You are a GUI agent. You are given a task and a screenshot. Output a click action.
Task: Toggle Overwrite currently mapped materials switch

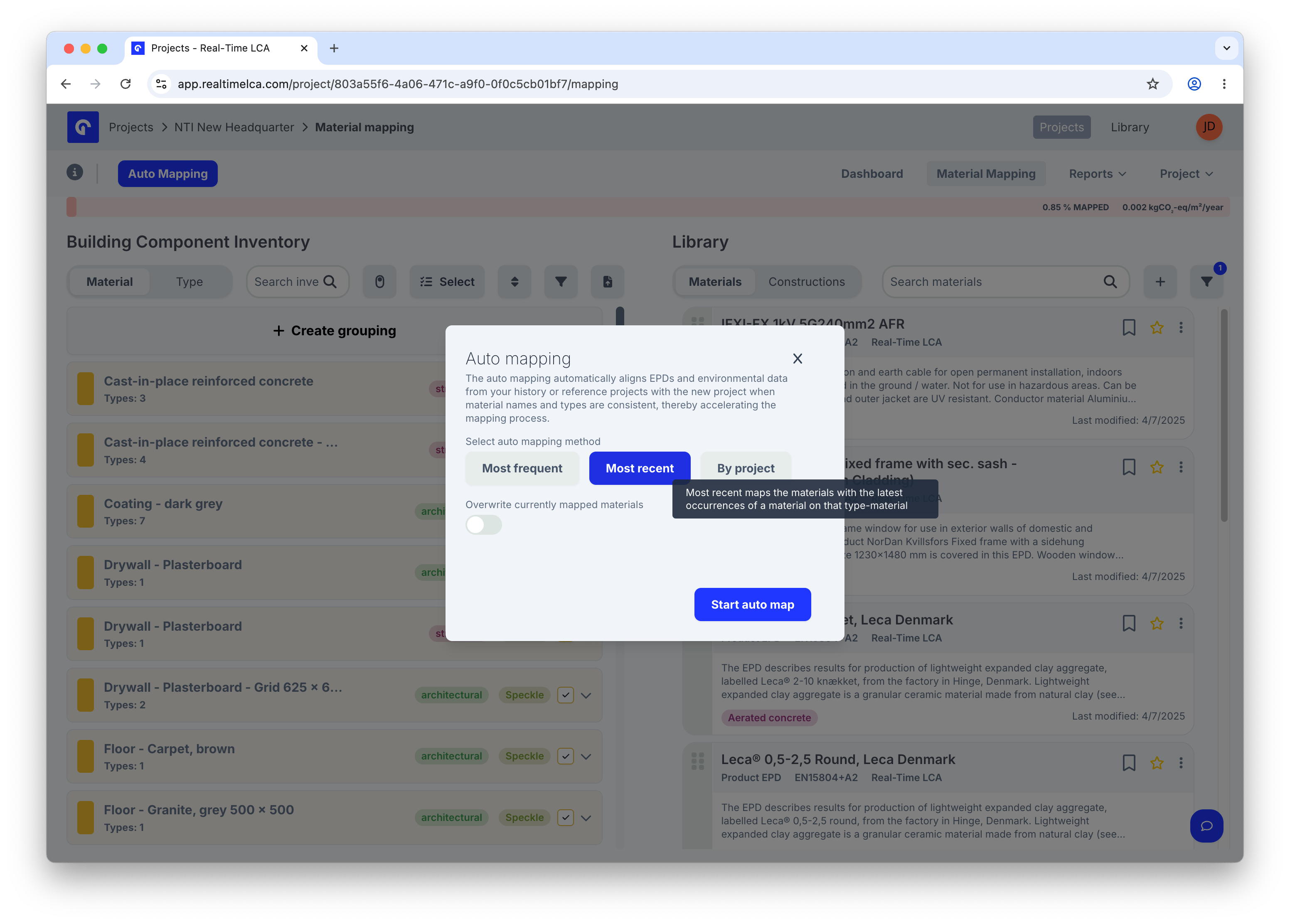click(483, 524)
